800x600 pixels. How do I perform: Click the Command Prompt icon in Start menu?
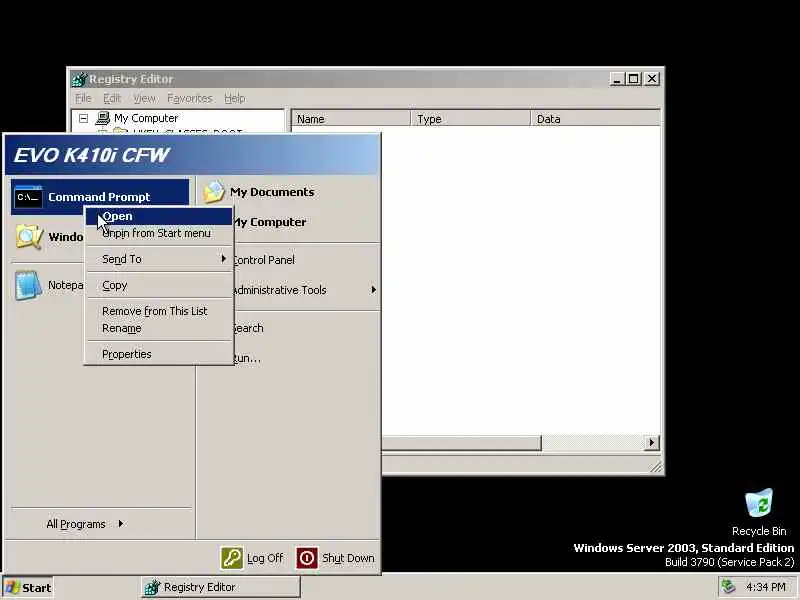[x=28, y=197]
